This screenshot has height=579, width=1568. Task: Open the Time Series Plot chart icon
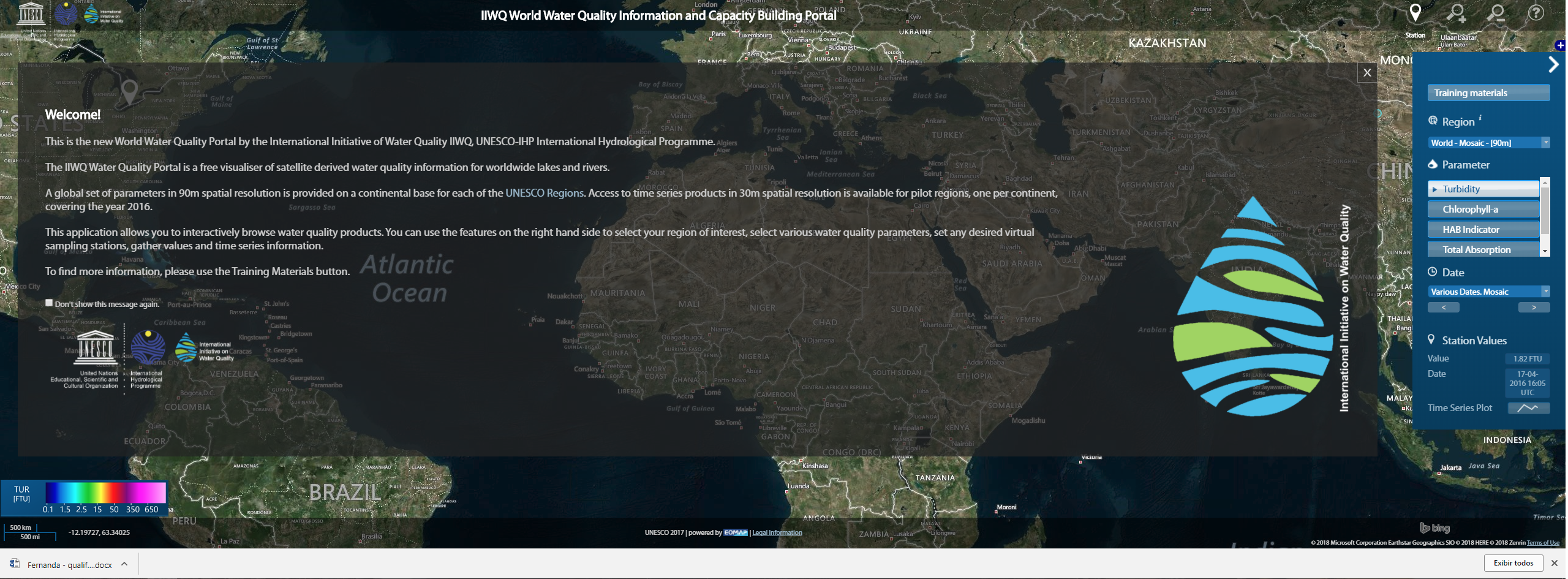coord(1528,408)
